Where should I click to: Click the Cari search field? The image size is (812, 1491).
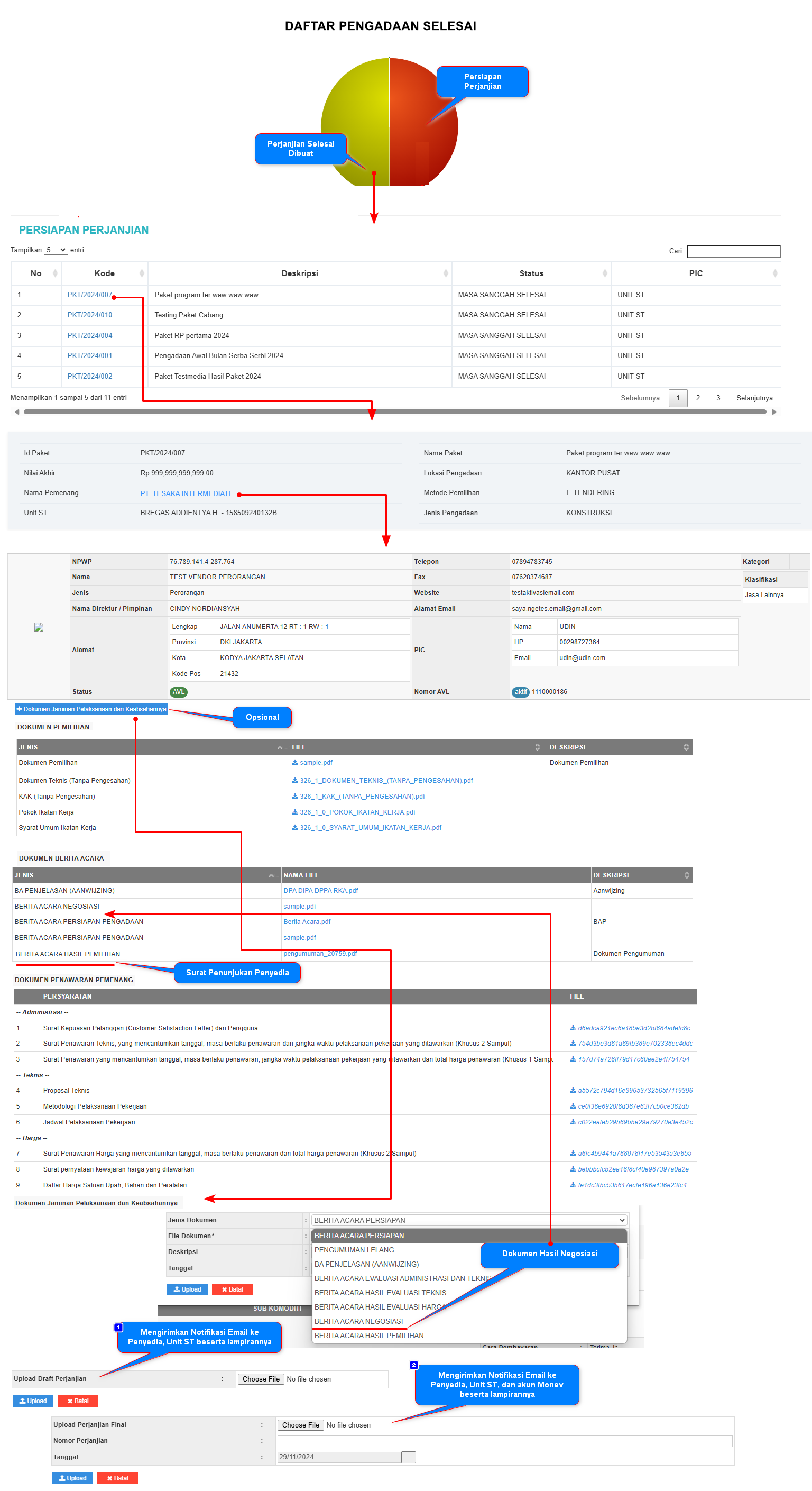point(733,251)
